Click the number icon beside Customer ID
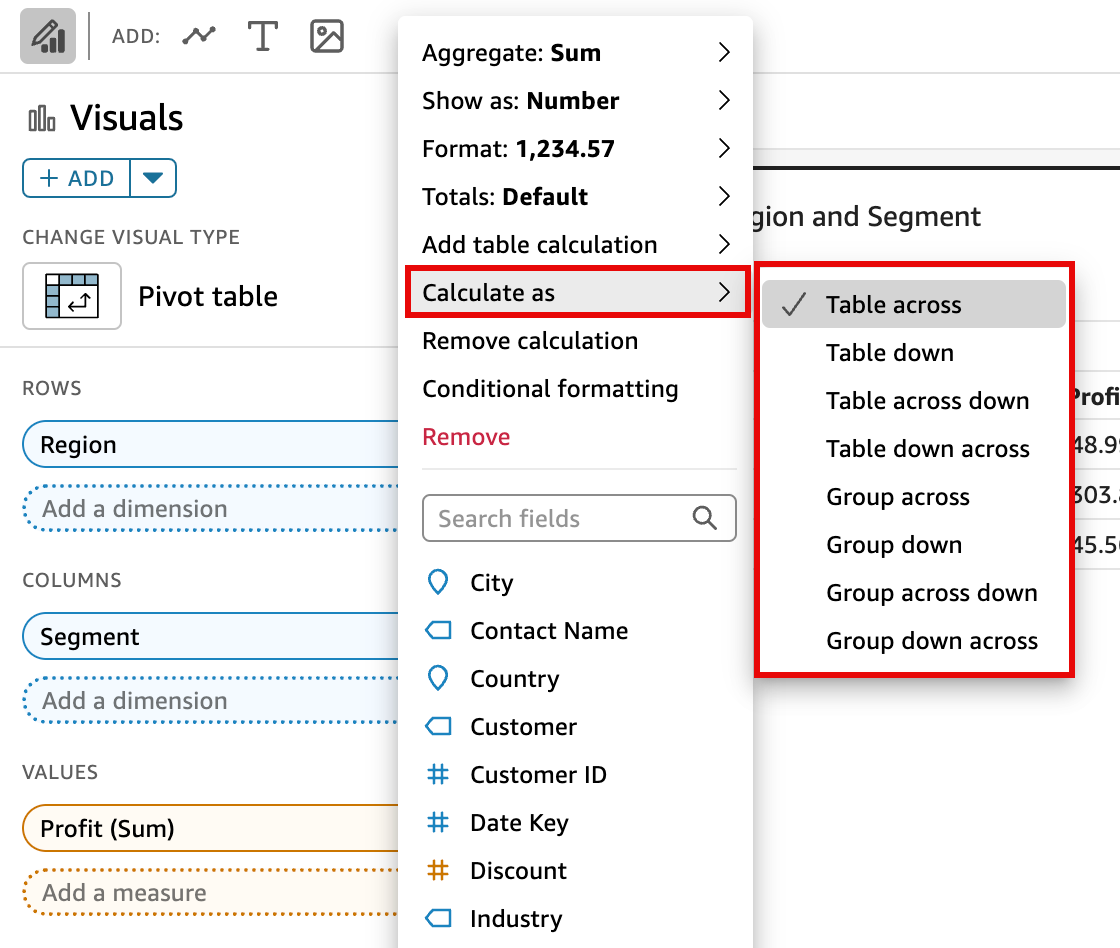 click(438, 774)
